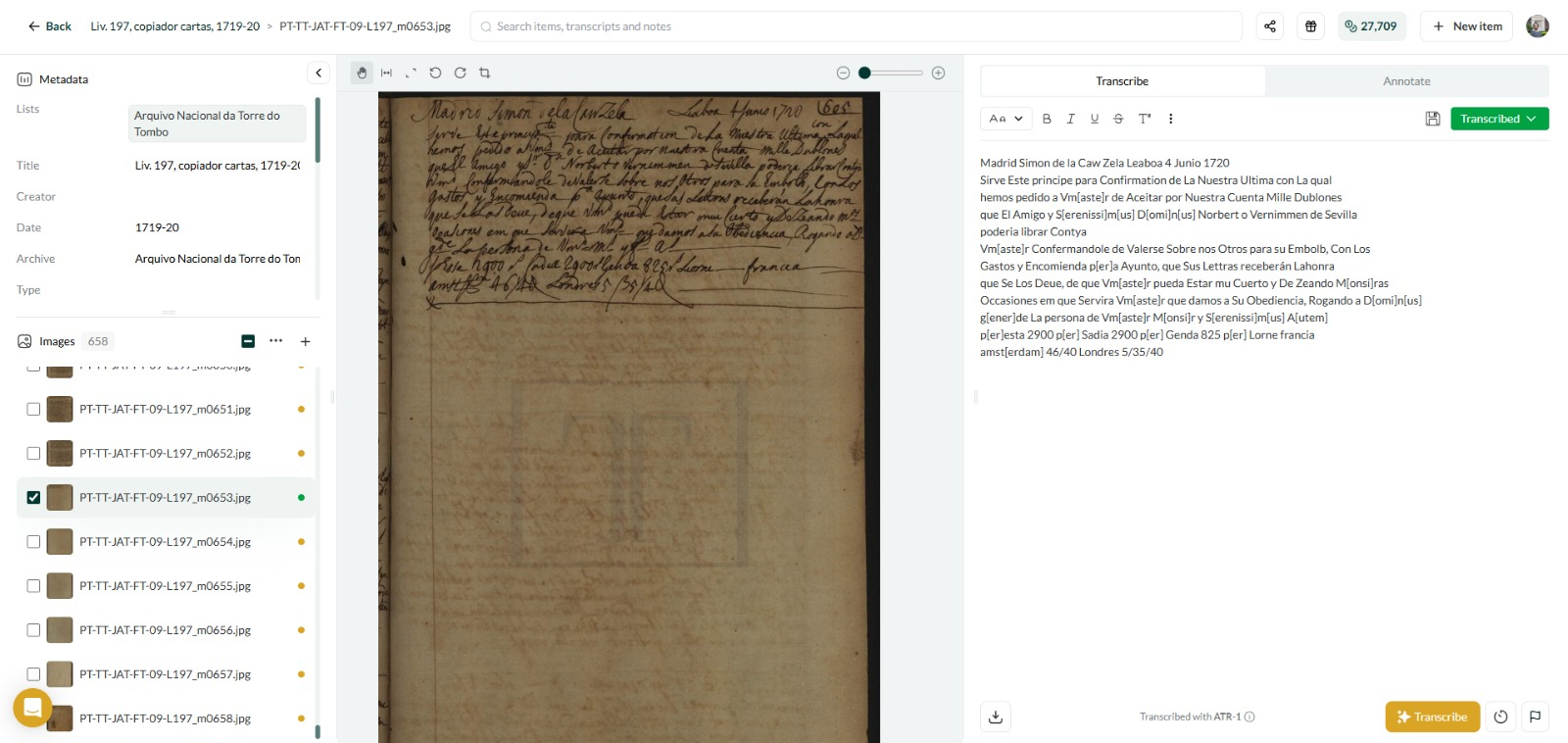Zoom in with the plus magnifier
The height and width of the screenshot is (743, 1568).
click(938, 73)
